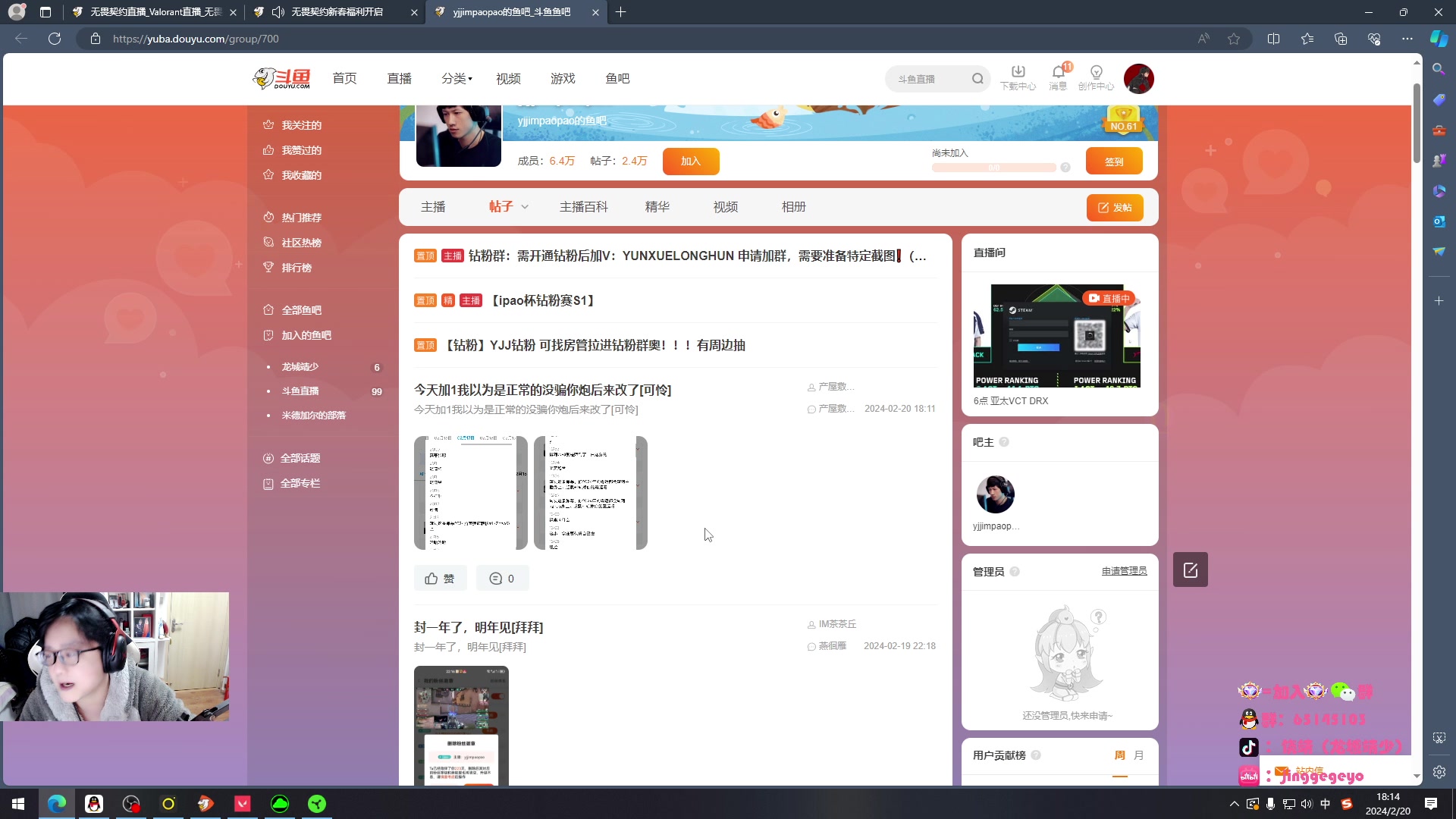Click the 签到 check-in button
Screen dimensions: 1456x819
click(1114, 162)
